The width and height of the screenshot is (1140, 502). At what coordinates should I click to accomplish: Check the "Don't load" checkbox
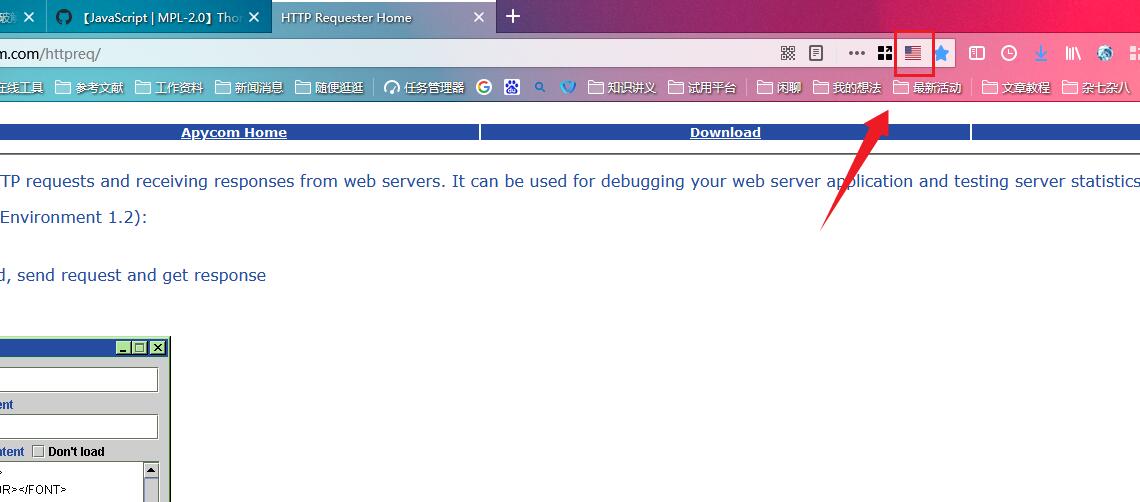pos(39,451)
